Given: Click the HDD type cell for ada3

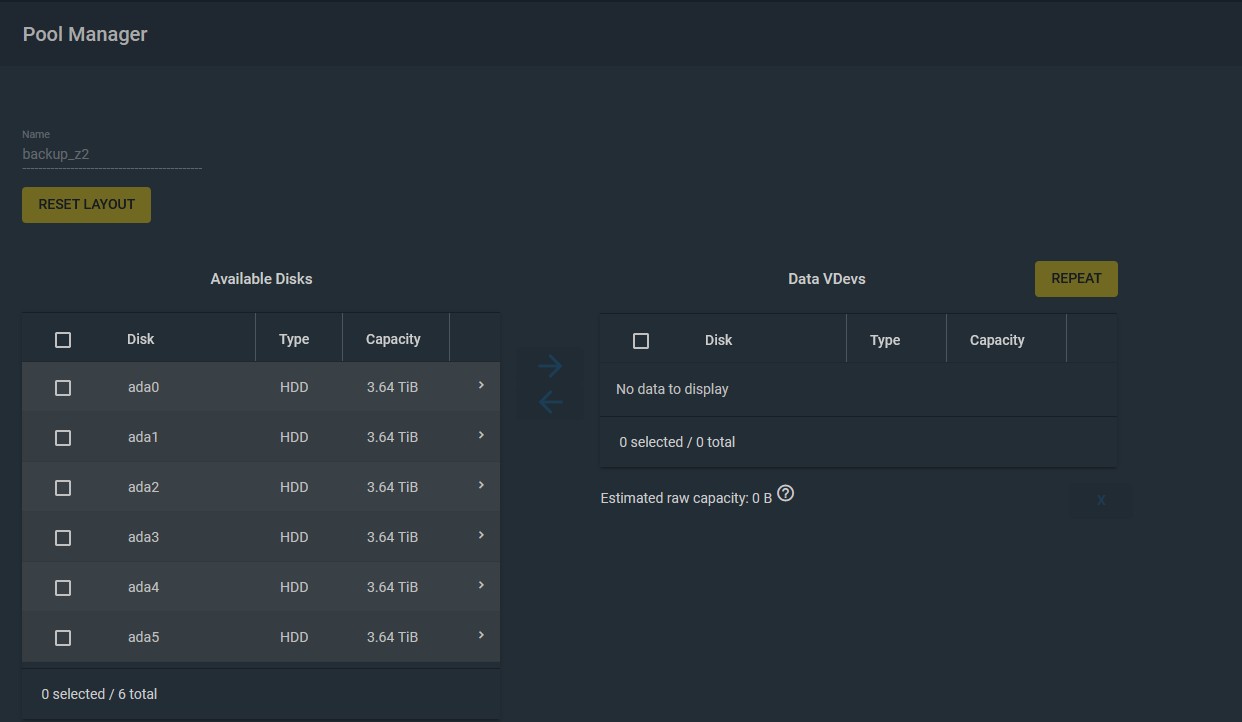Looking at the screenshot, I should pyautogui.click(x=294, y=537).
